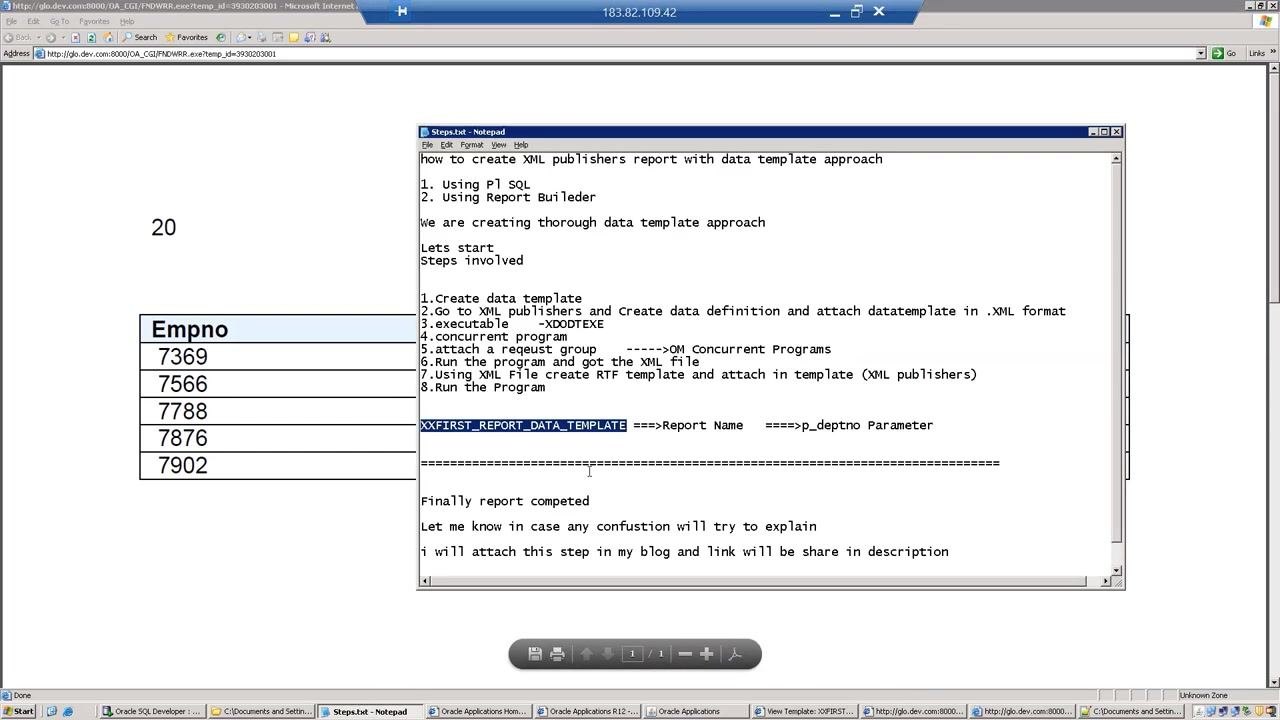Switch to Oracle Applications R12 taskbar item
The image size is (1280, 720).
(586, 711)
